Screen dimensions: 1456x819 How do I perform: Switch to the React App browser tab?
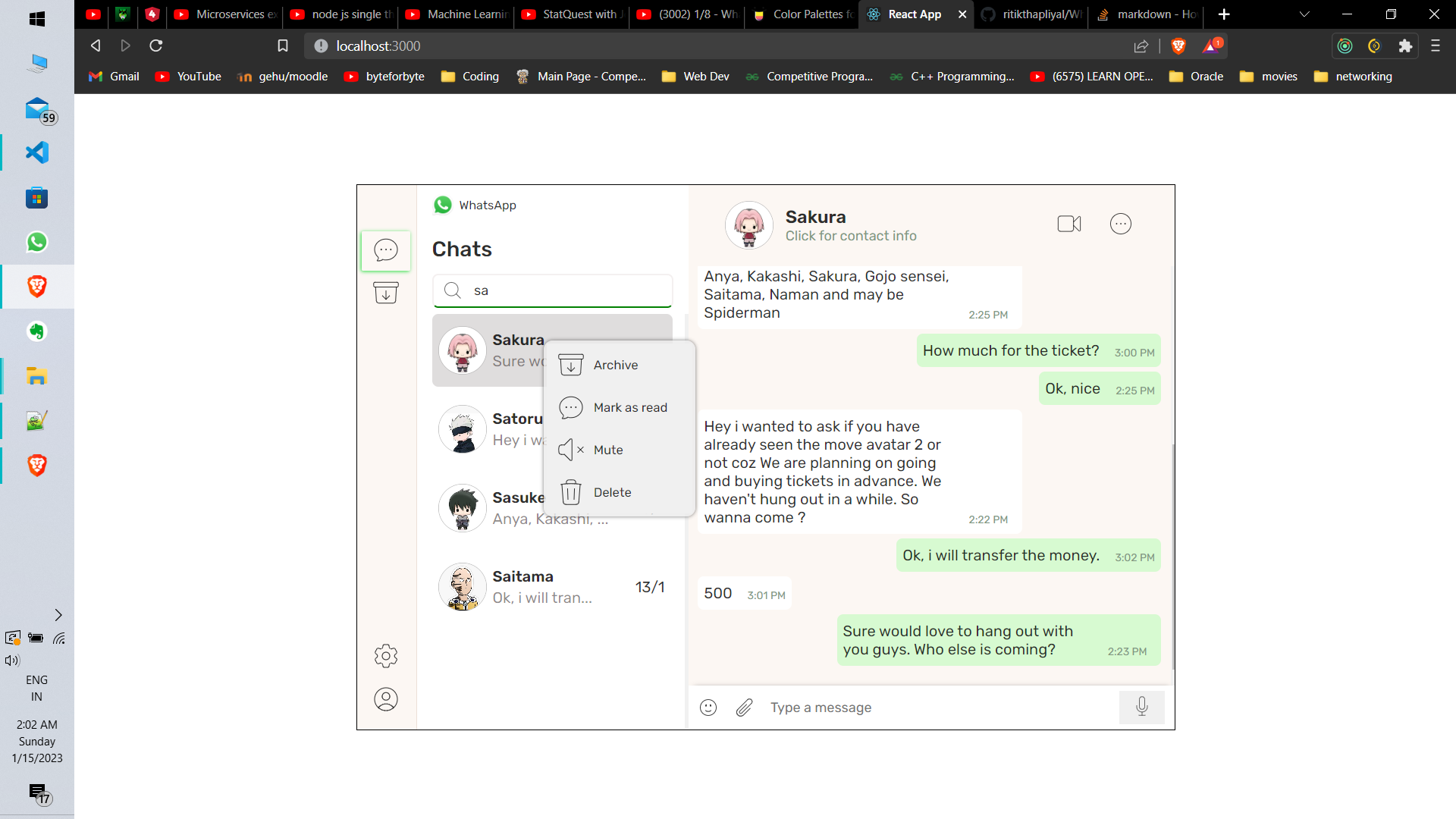point(914,14)
